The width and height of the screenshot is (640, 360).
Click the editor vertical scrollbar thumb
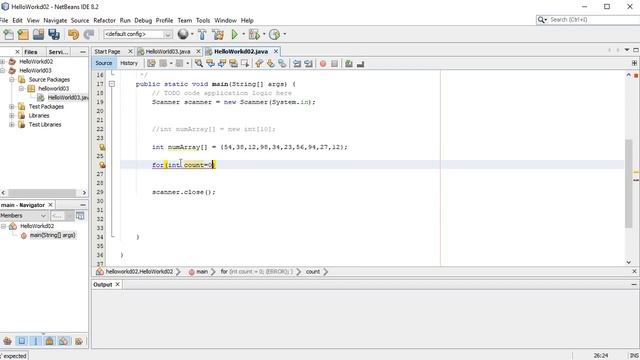[x=629, y=184]
